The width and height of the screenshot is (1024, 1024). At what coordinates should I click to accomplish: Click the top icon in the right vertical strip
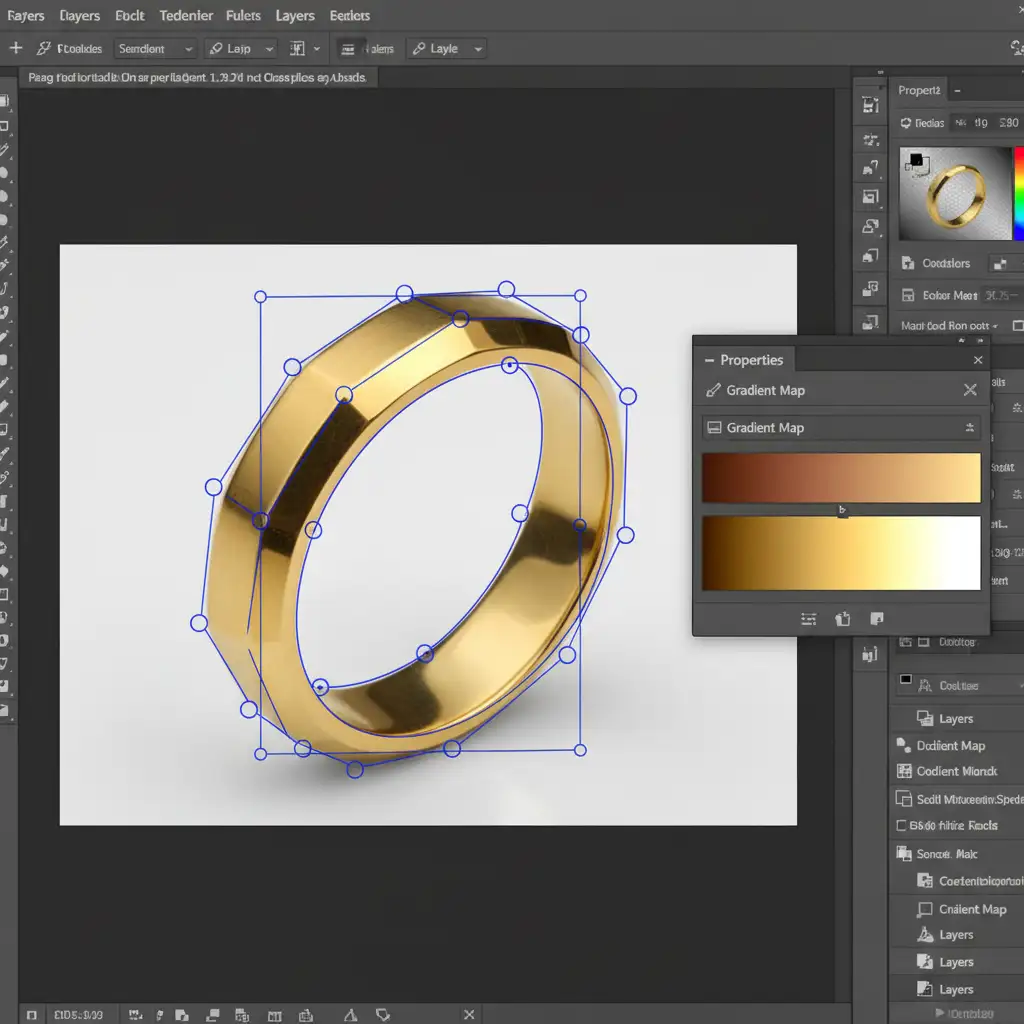[868, 105]
